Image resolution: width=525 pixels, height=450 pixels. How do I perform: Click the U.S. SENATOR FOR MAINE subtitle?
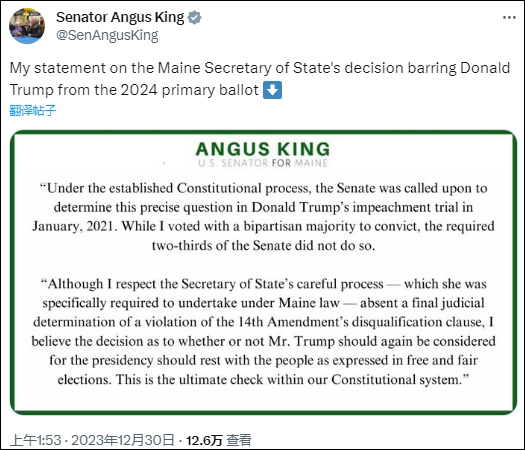(x=263, y=163)
